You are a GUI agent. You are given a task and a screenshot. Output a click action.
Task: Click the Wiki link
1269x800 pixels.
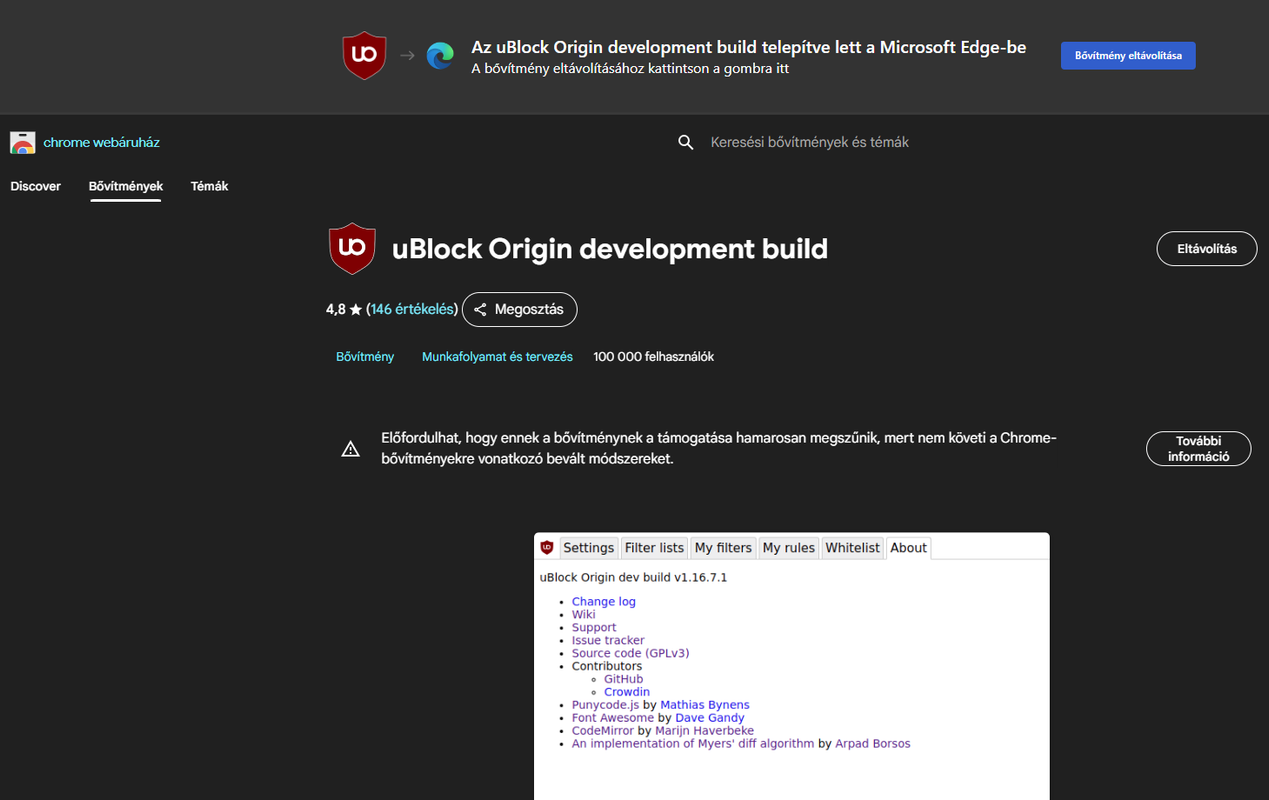click(584, 615)
